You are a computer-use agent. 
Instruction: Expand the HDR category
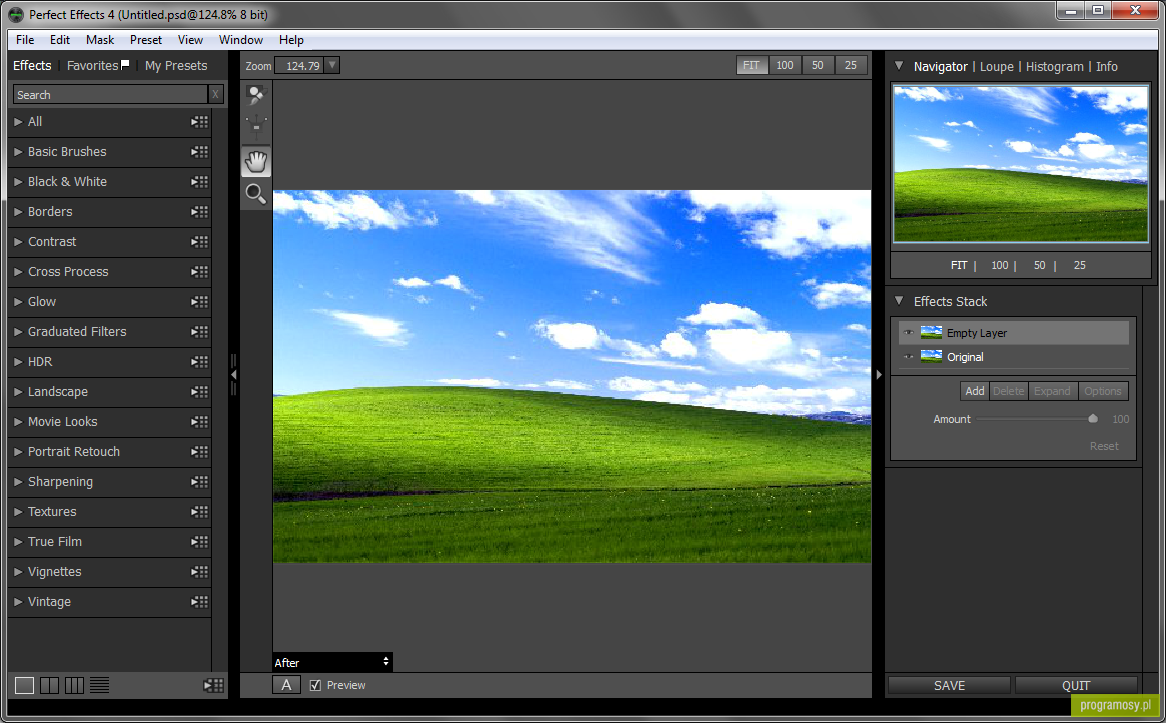pyautogui.click(x=18, y=362)
